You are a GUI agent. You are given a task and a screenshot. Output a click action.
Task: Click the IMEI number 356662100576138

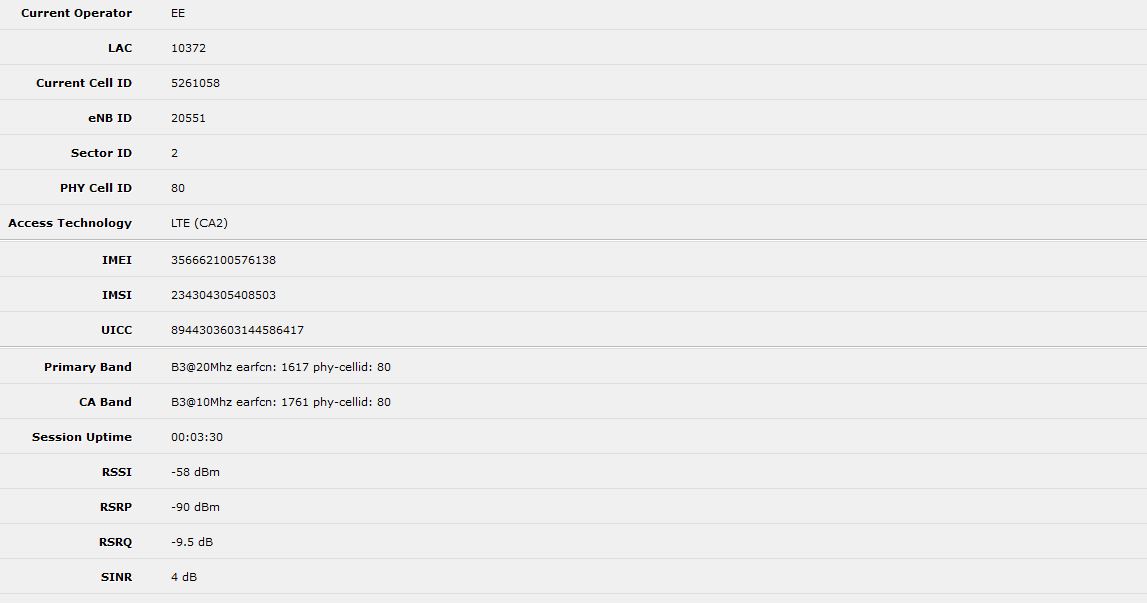(x=223, y=260)
